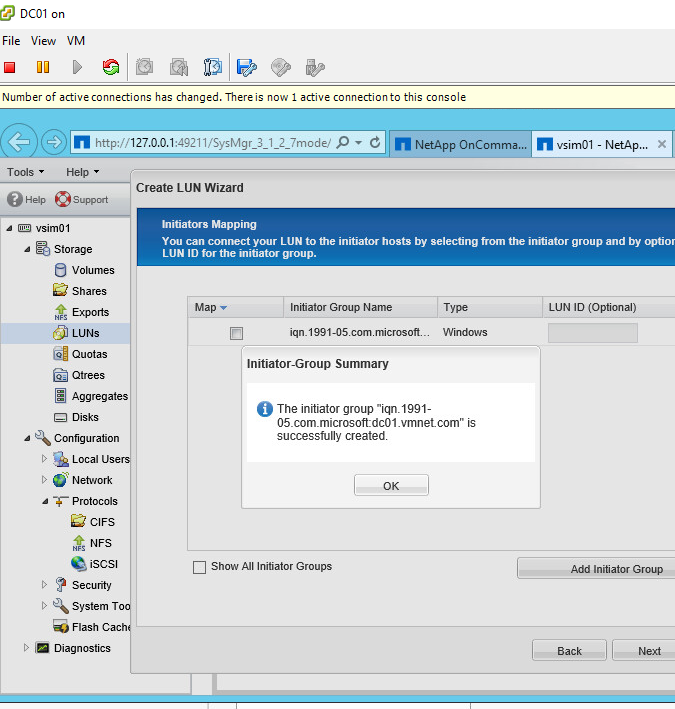The width and height of the screenshot is (675, 709).
Task: Click the LUN ID (Optional) field
Action: click(593, 333)
